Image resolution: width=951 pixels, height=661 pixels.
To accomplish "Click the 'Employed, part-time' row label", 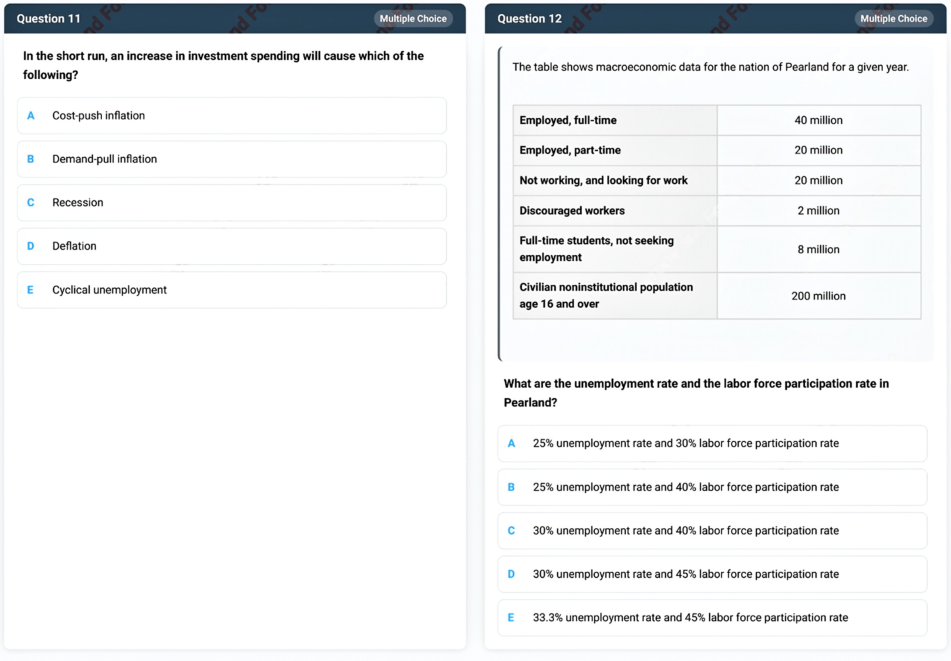I will [x=570, y=150].
